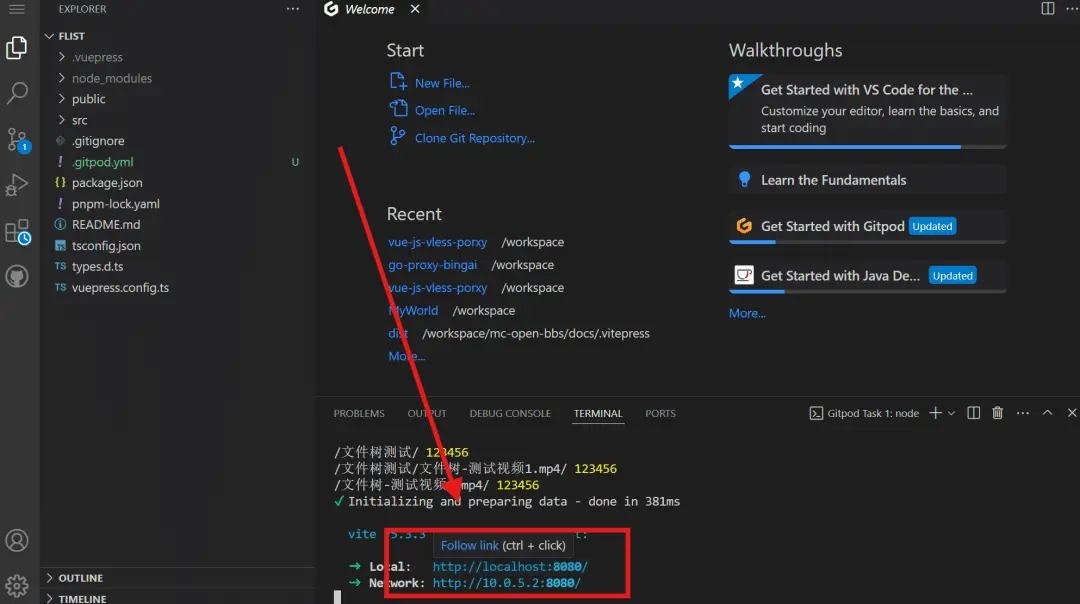The height and width of the screenshot is (604, 1080).
Task: Open the Search view icon
Action: [x=17, y=93]
